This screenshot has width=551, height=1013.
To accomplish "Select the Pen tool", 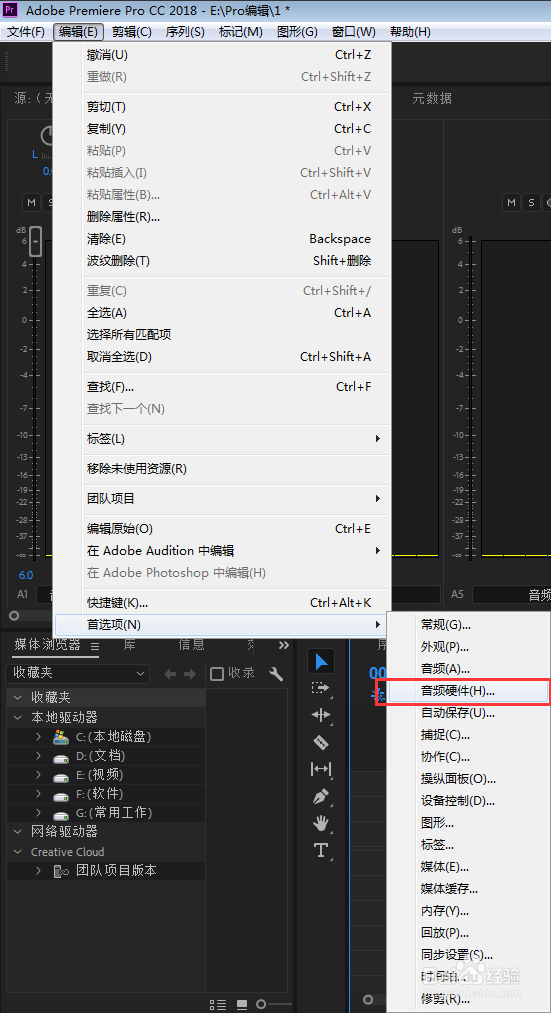I will 320,796.
